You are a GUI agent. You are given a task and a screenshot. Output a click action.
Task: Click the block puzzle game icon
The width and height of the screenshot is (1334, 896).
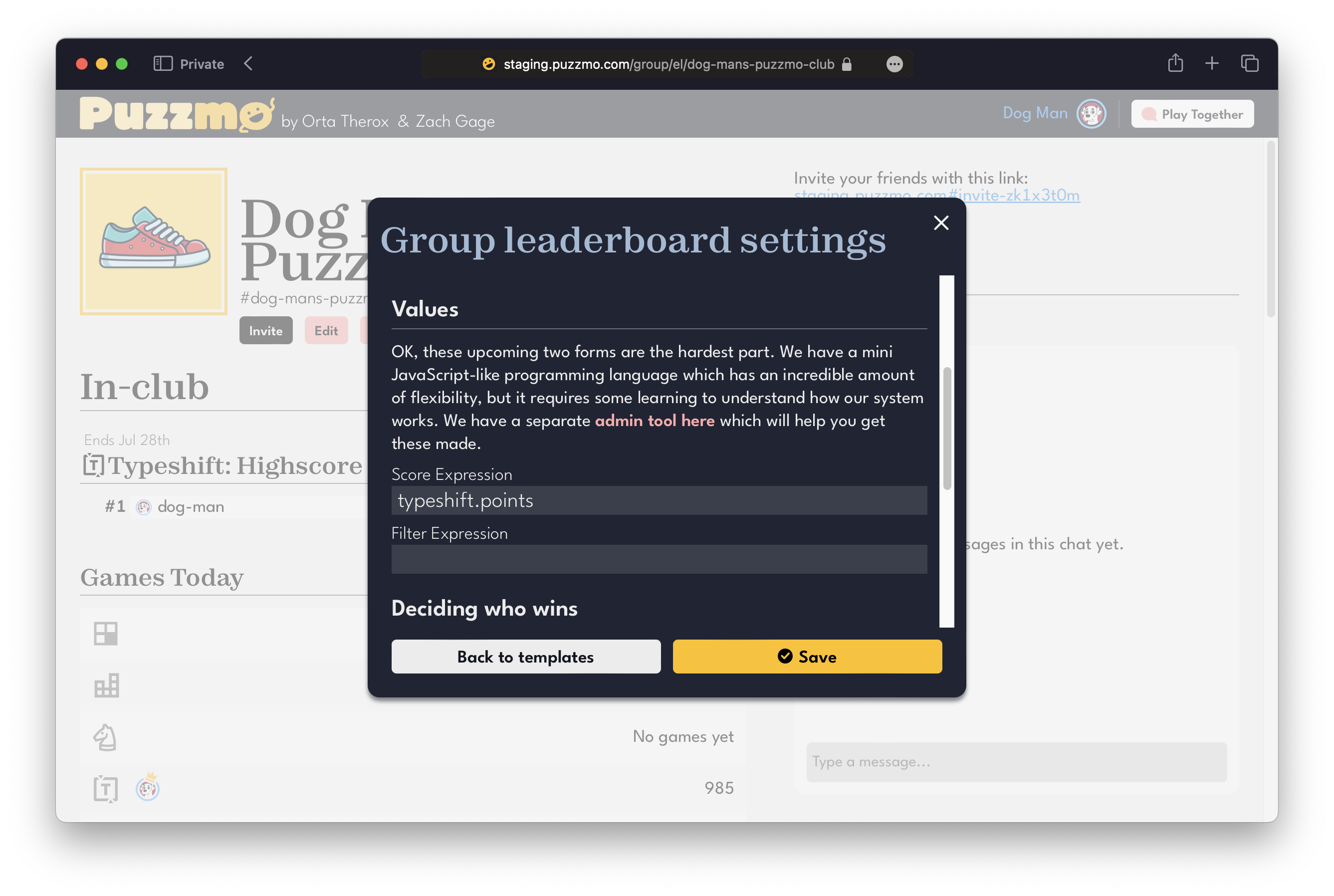click(x=106, y=684)
